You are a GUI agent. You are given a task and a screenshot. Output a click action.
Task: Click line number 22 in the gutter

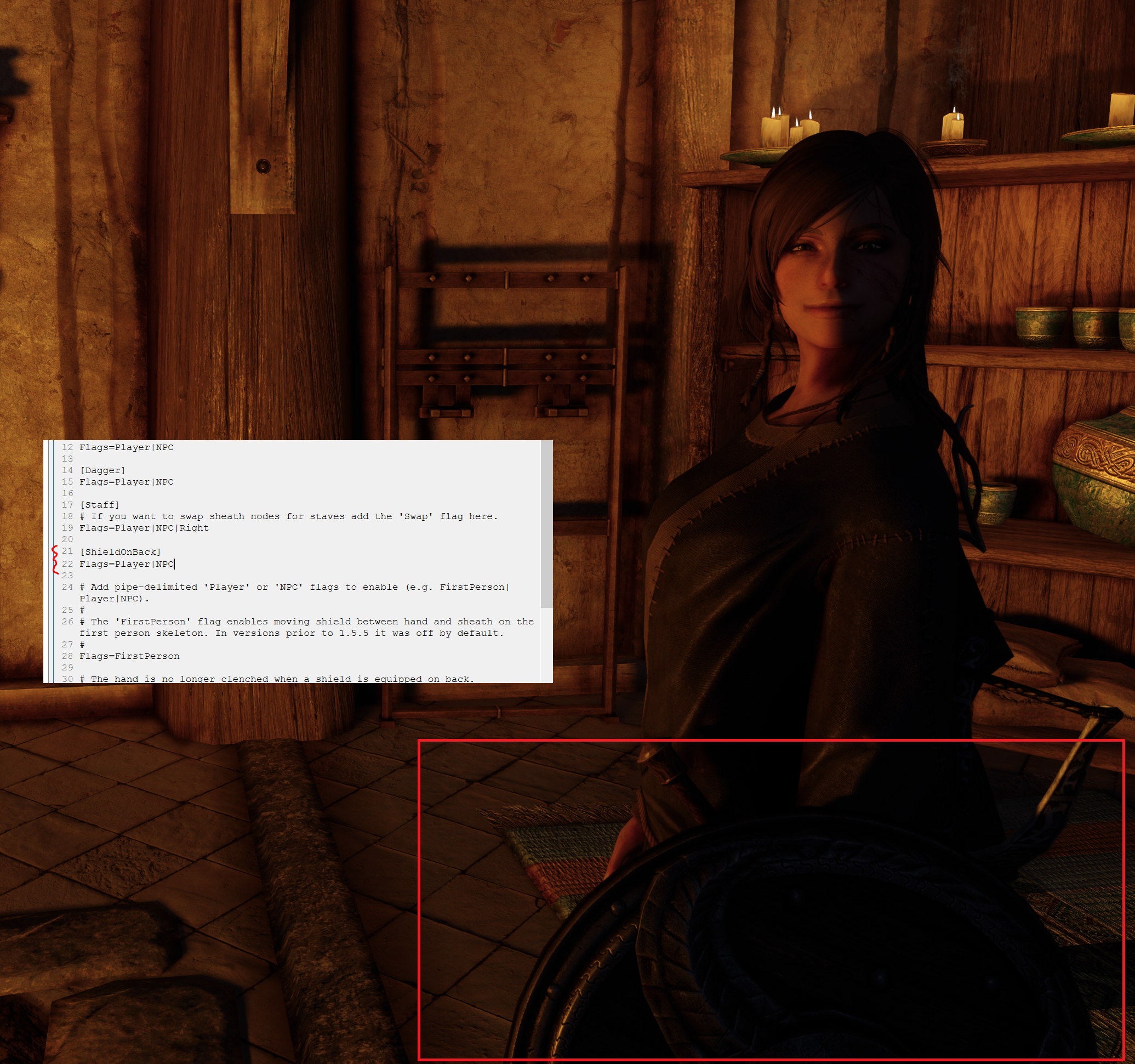[67, 564]
